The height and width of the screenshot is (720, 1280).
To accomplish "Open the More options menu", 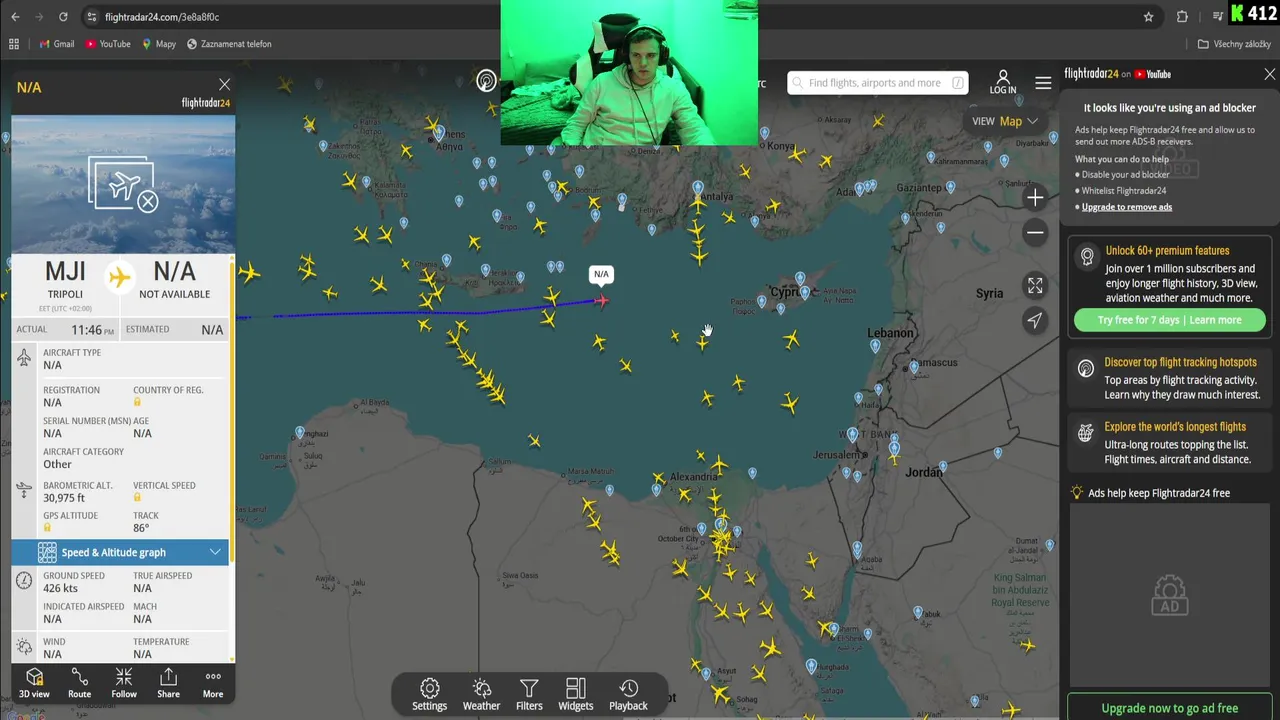I will point(213,684).
